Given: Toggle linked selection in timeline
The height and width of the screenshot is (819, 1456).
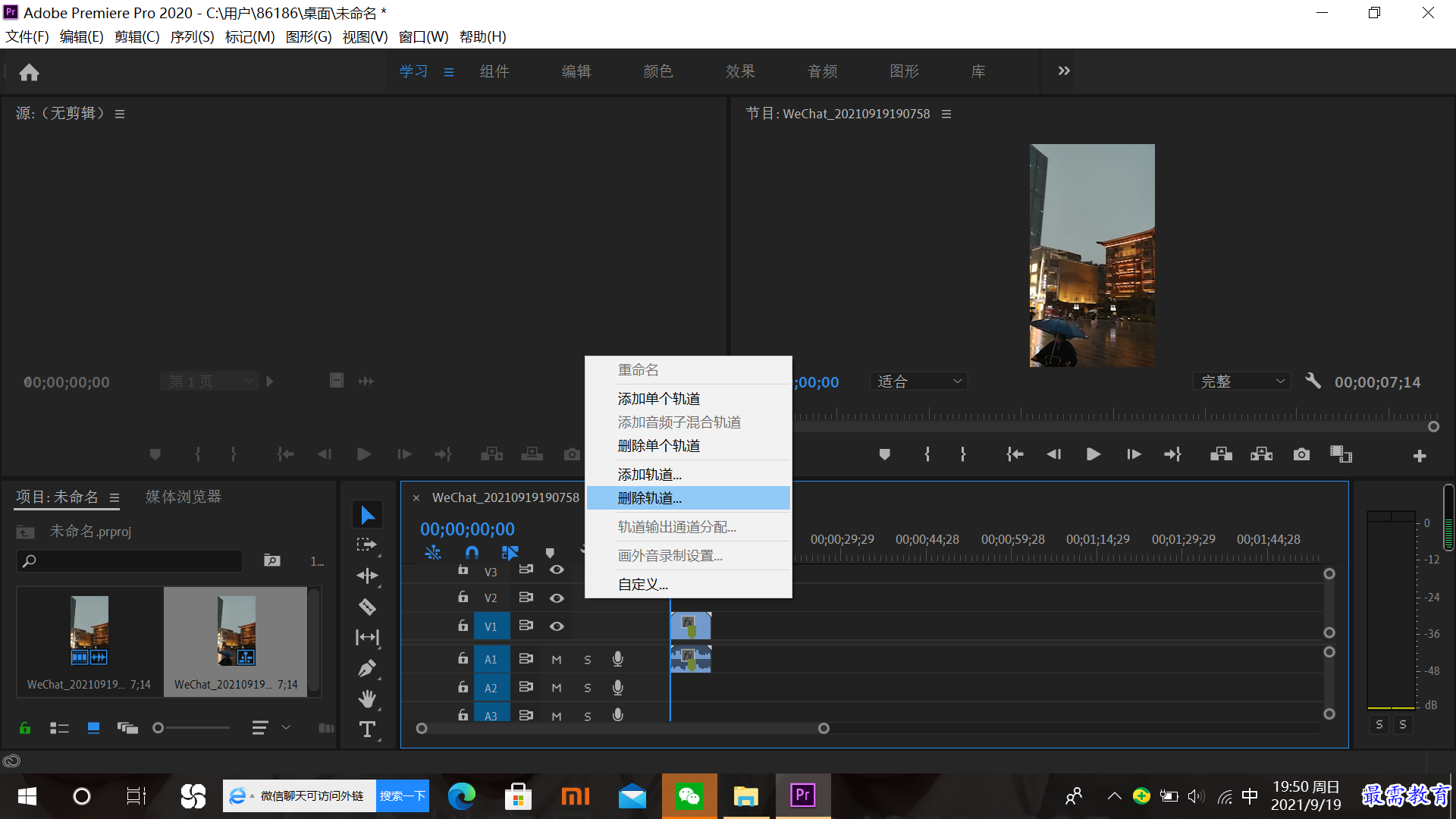Looking at the screenshot, I should point(510,553).
